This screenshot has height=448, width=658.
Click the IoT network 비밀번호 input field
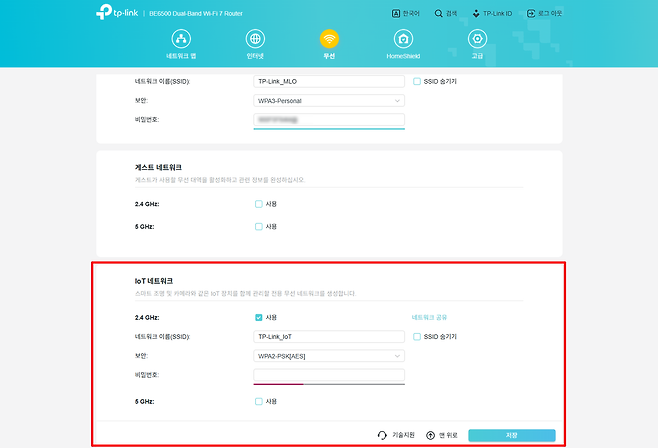pos(328,375)
